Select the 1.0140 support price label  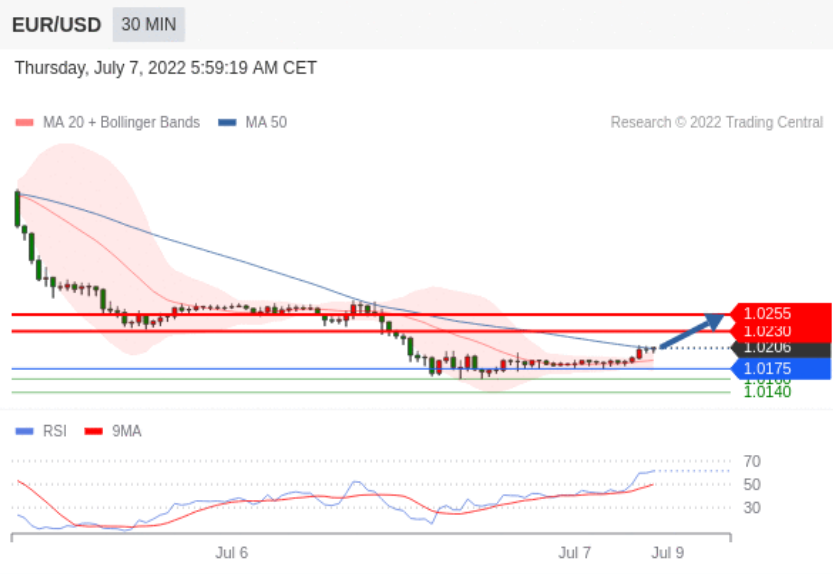tap(767, 392)
